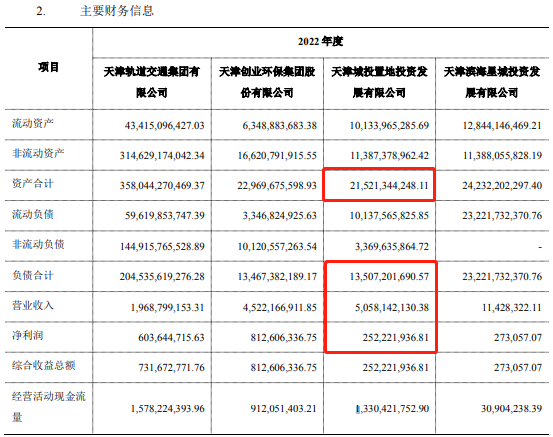The height and width of the screenshot is (437, 553).
Task: Select the 2022年度 header cell
Action: pos(320,42)
